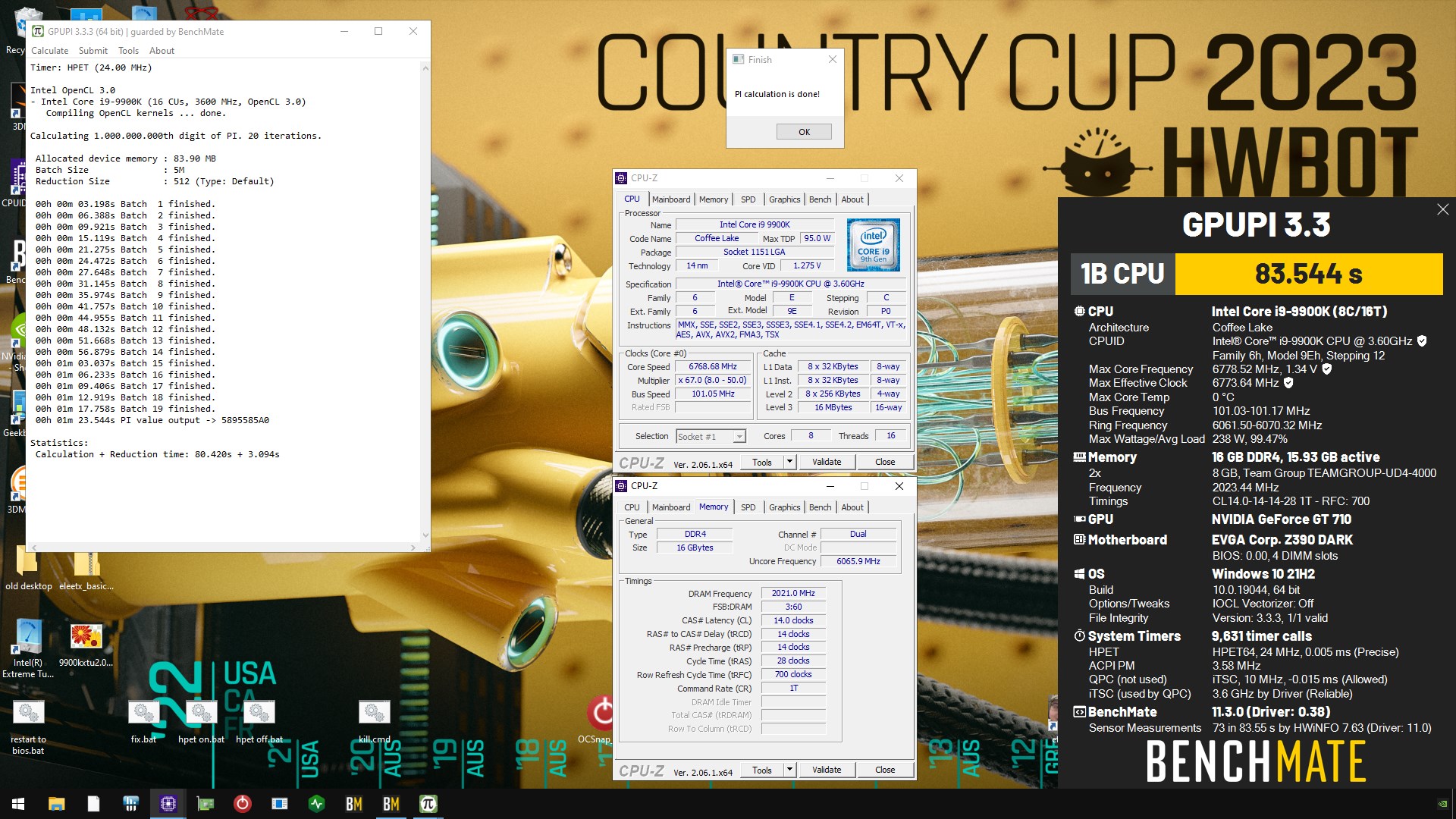Open the red power button taskbar icon

(243, 804)
